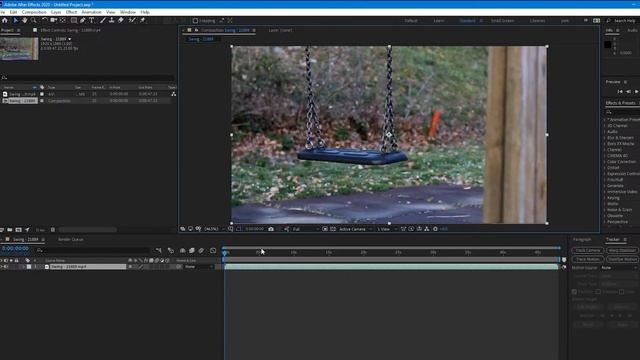
Task: Click the Track Motion button
Action: pos(588,259)
